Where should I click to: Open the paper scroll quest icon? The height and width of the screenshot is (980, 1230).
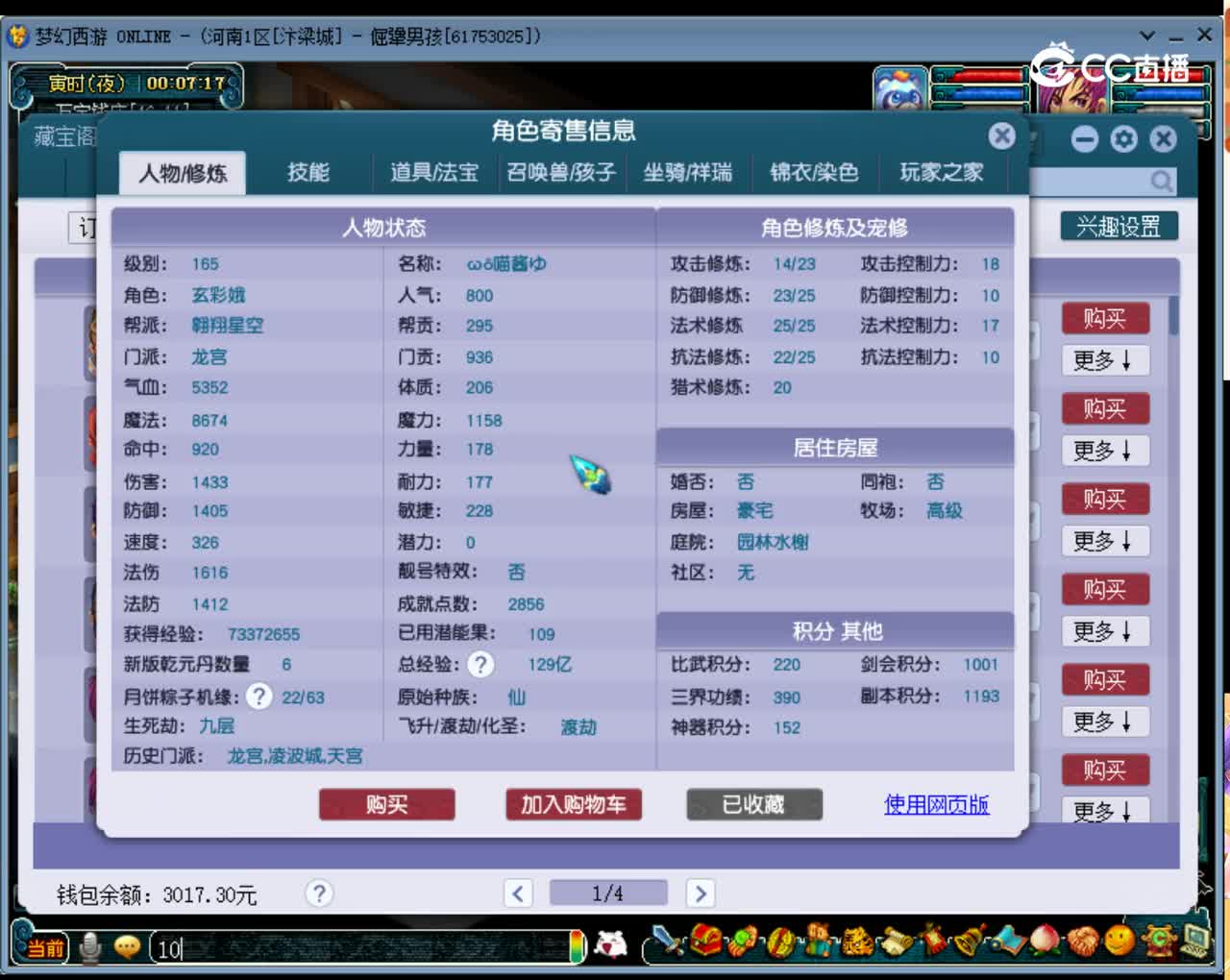(x=897, y=941)
